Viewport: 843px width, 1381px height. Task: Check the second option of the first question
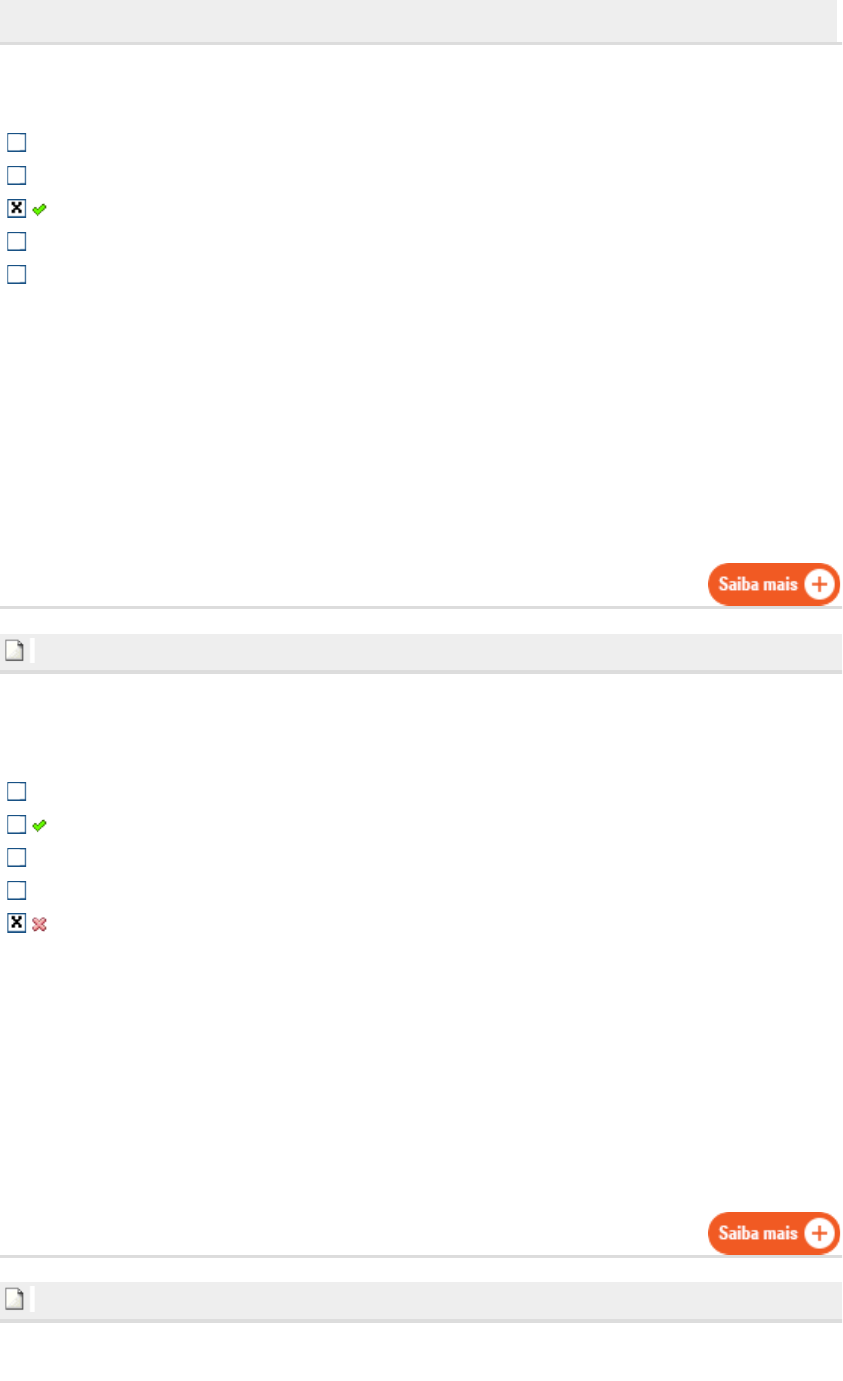pos(16,175)
